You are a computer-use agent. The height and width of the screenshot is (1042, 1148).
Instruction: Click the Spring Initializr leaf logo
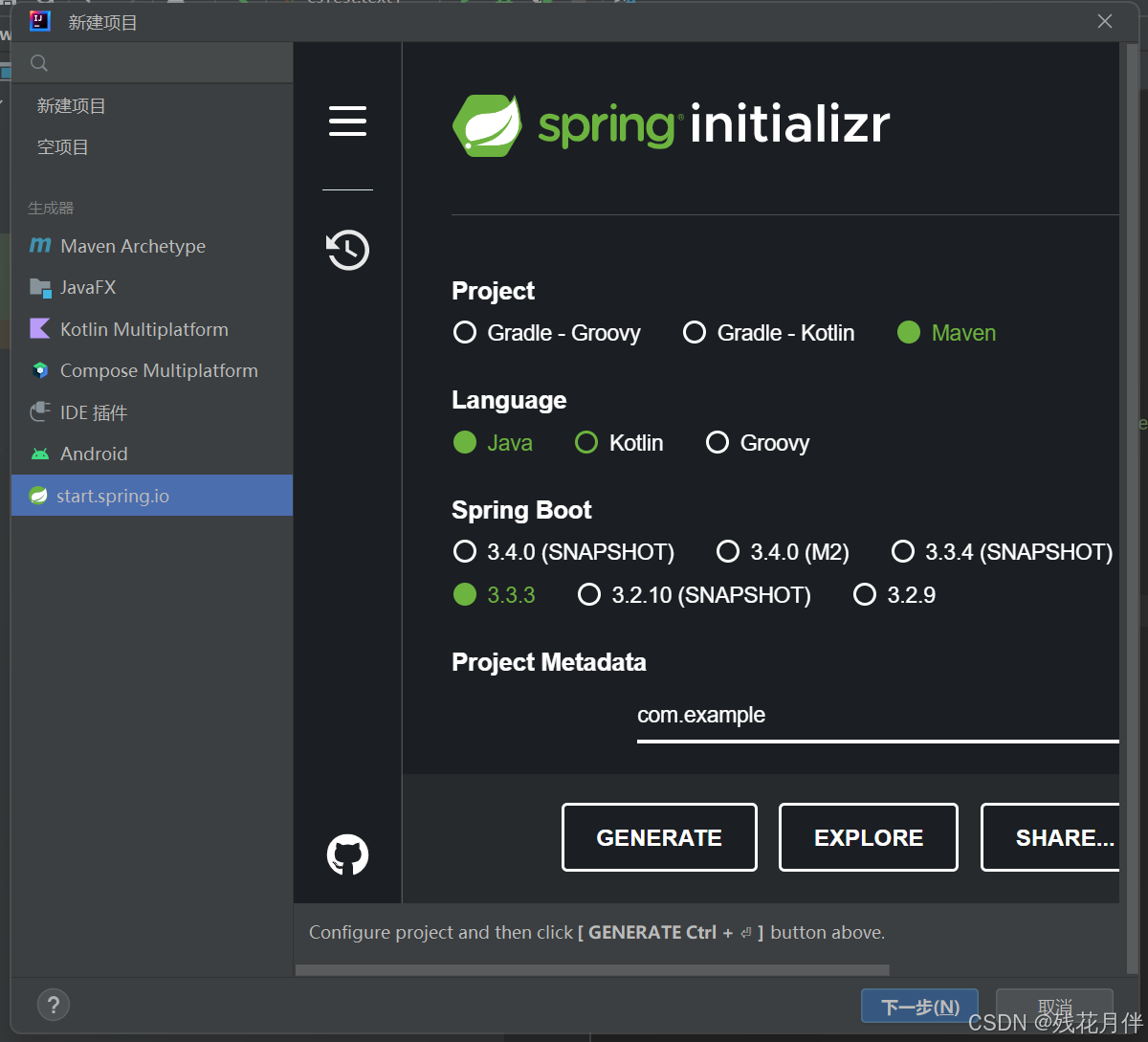(487, 125)
